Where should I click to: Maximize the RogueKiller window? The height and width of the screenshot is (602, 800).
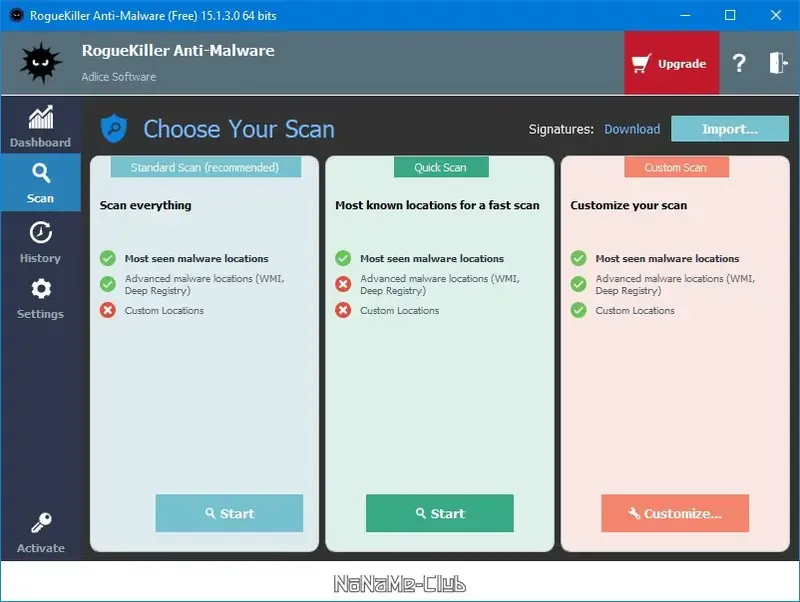pyautogui.click(x=730, y=15)
